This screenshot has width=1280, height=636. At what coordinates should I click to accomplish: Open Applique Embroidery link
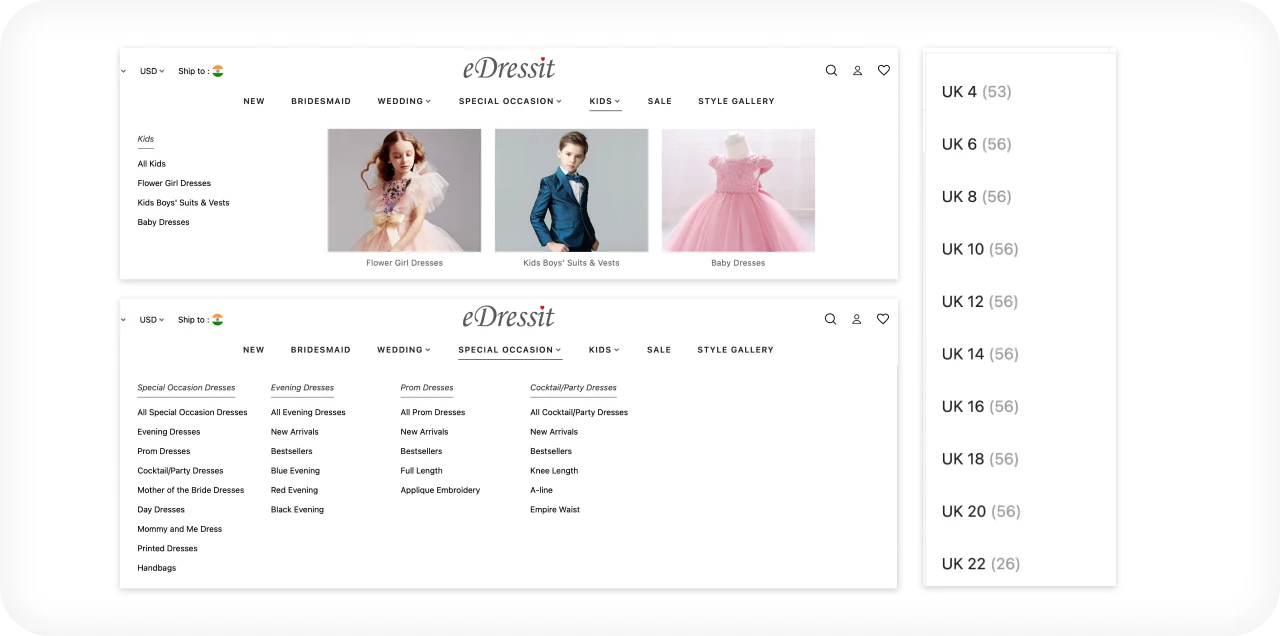point(440,490)
